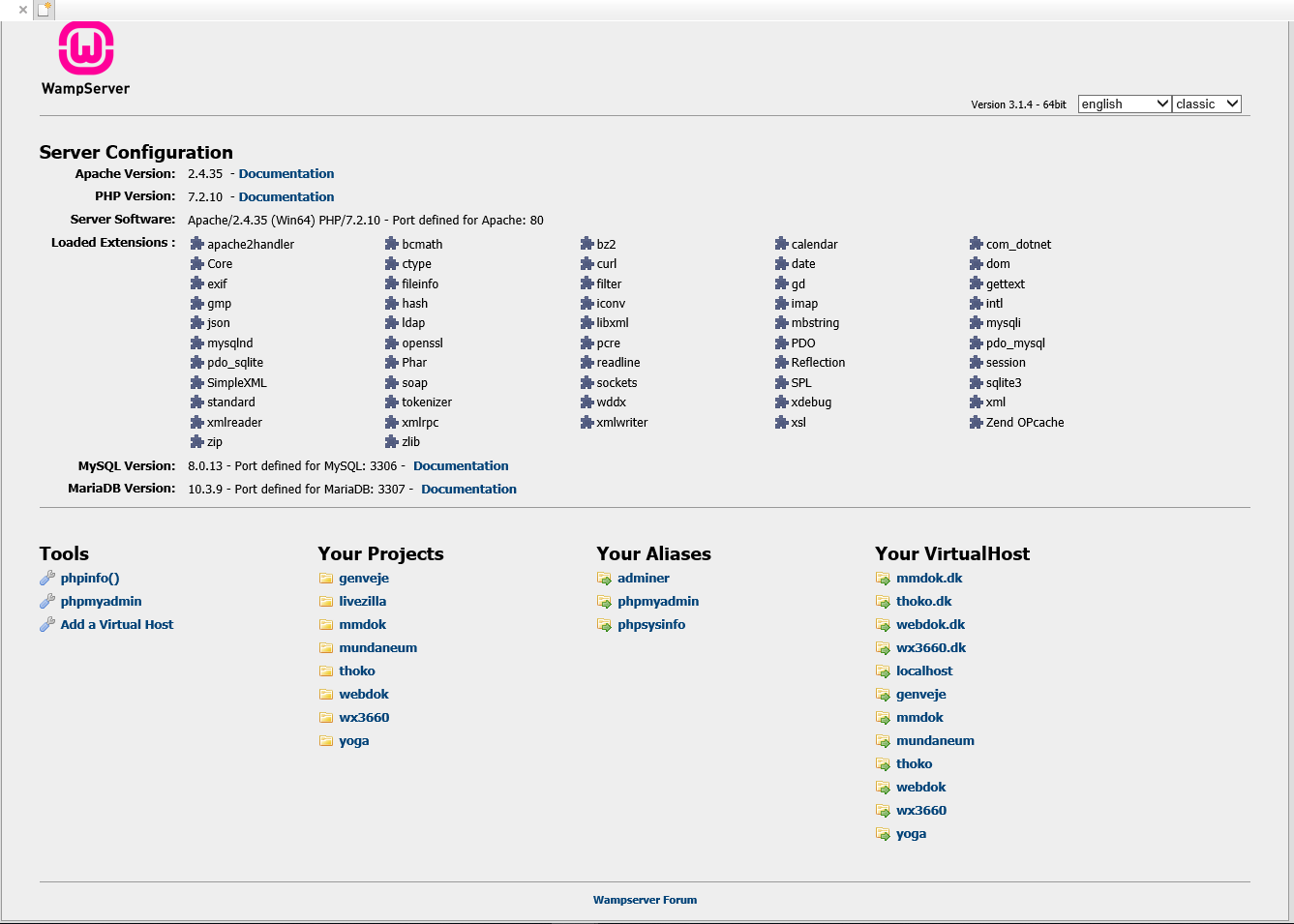Click the virtualhost icon beside thoko.dk
Viewport: 1294px width, 924px height.
(884, 602)
